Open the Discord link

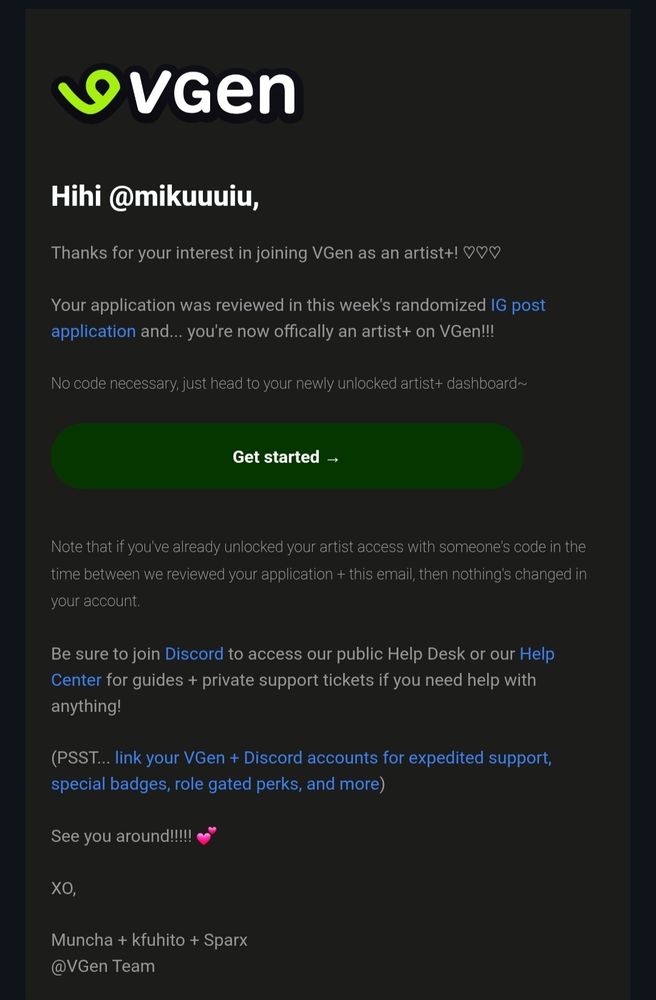[194, 654]
